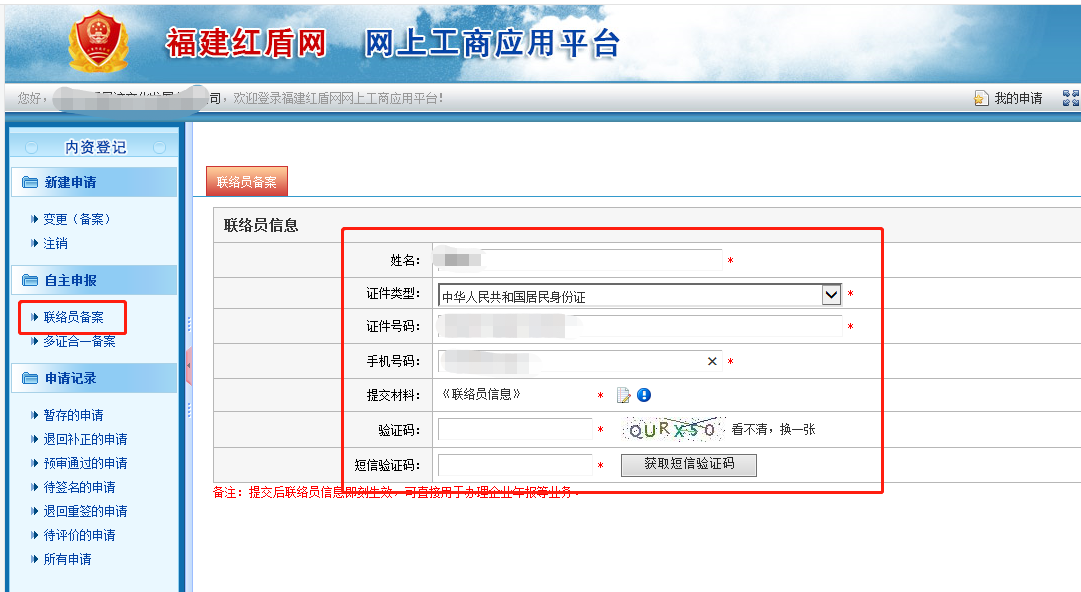Open 待评价的申请 list

coord(79,535)
